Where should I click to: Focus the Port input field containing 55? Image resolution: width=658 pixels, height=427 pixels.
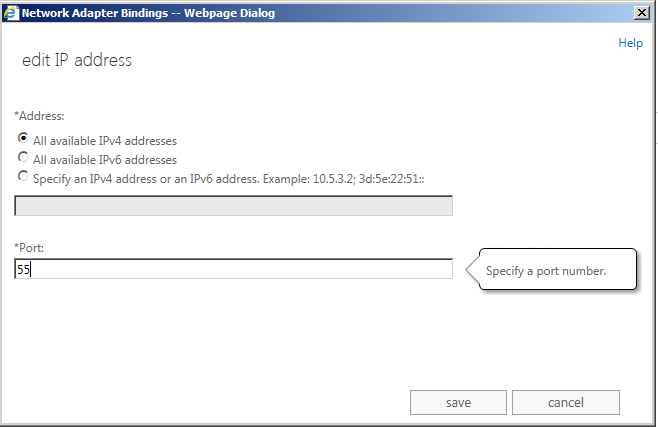233,269
